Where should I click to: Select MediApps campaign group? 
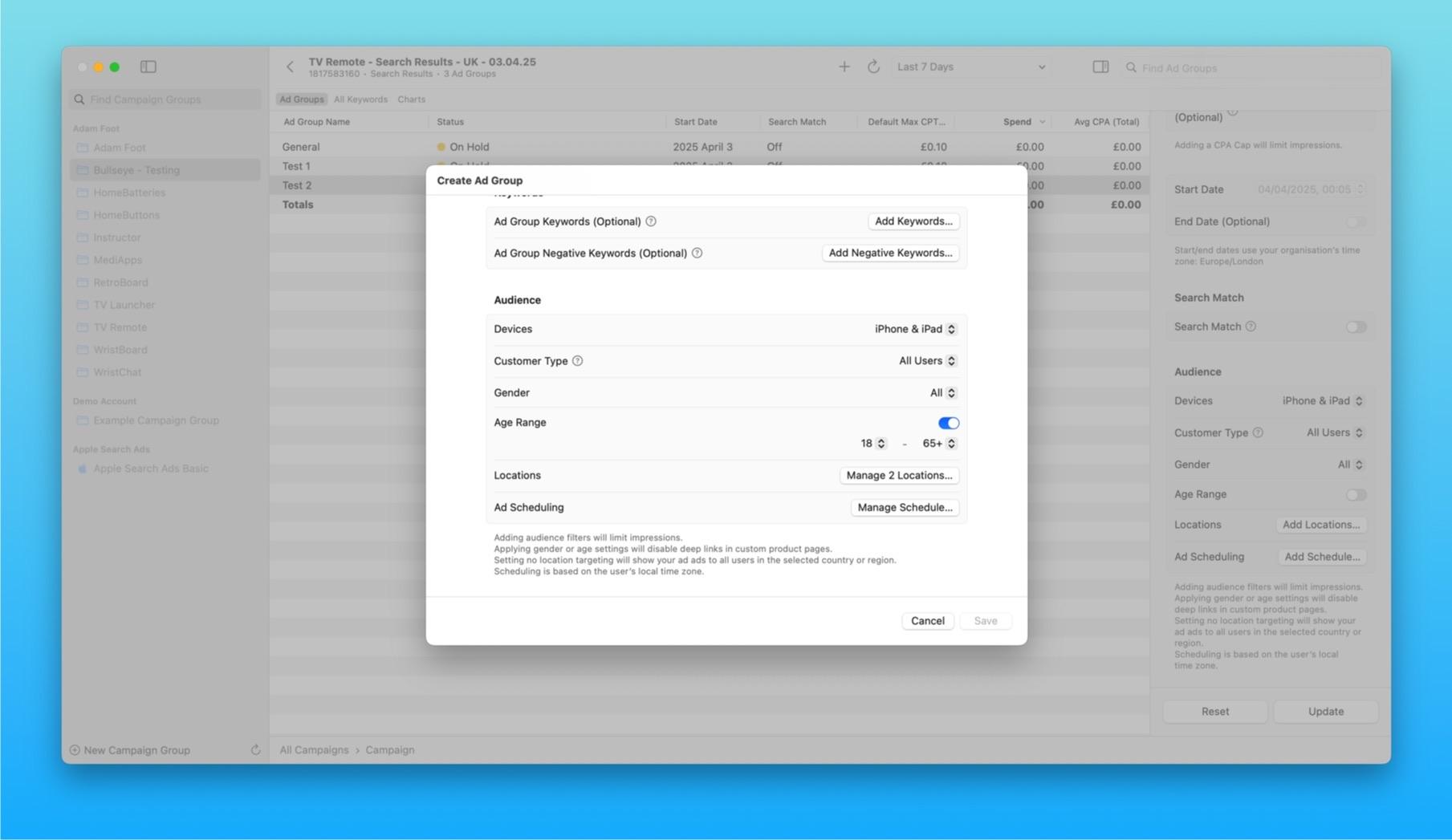(165, 260)
